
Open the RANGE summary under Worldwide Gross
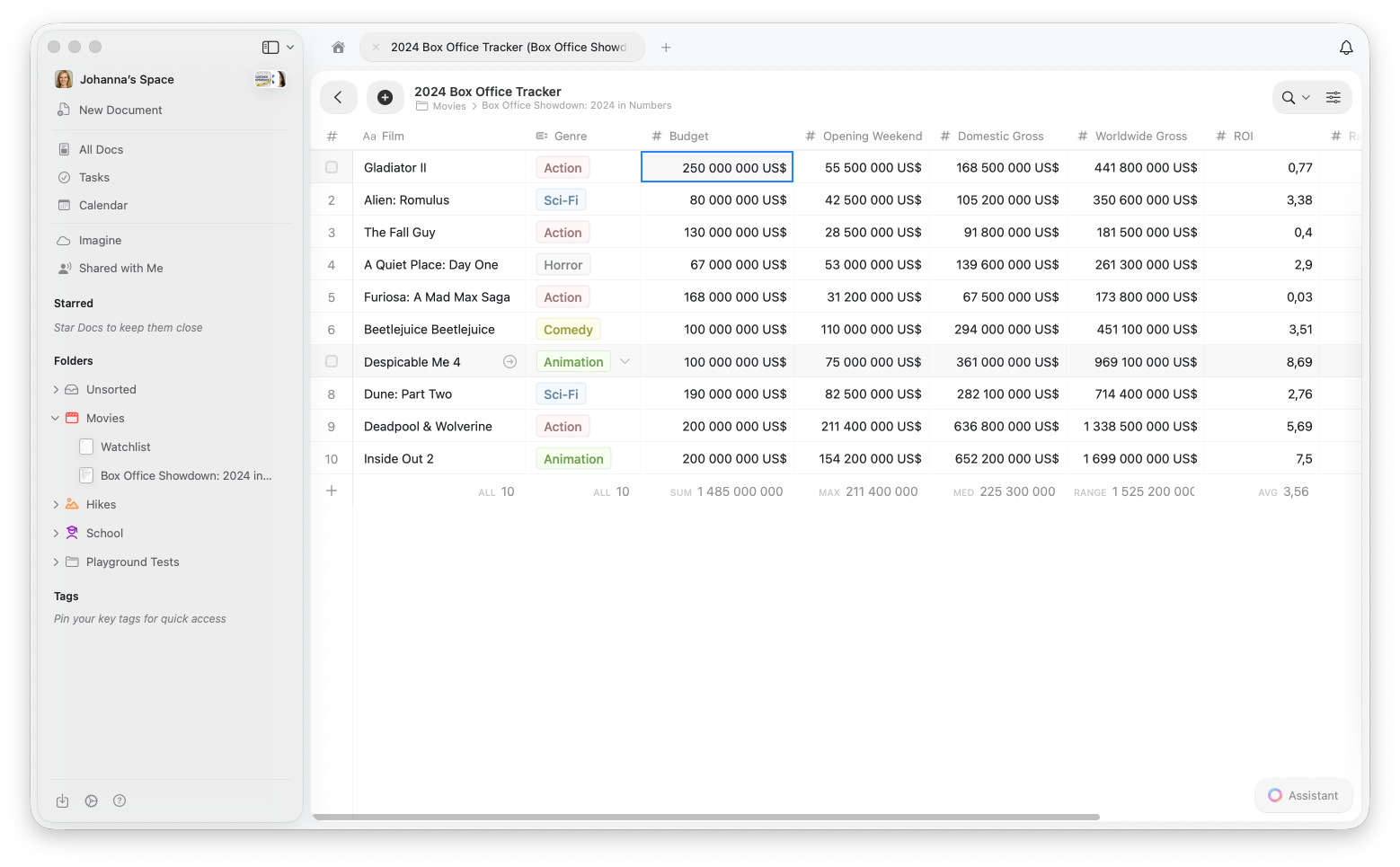[1134, 491]
